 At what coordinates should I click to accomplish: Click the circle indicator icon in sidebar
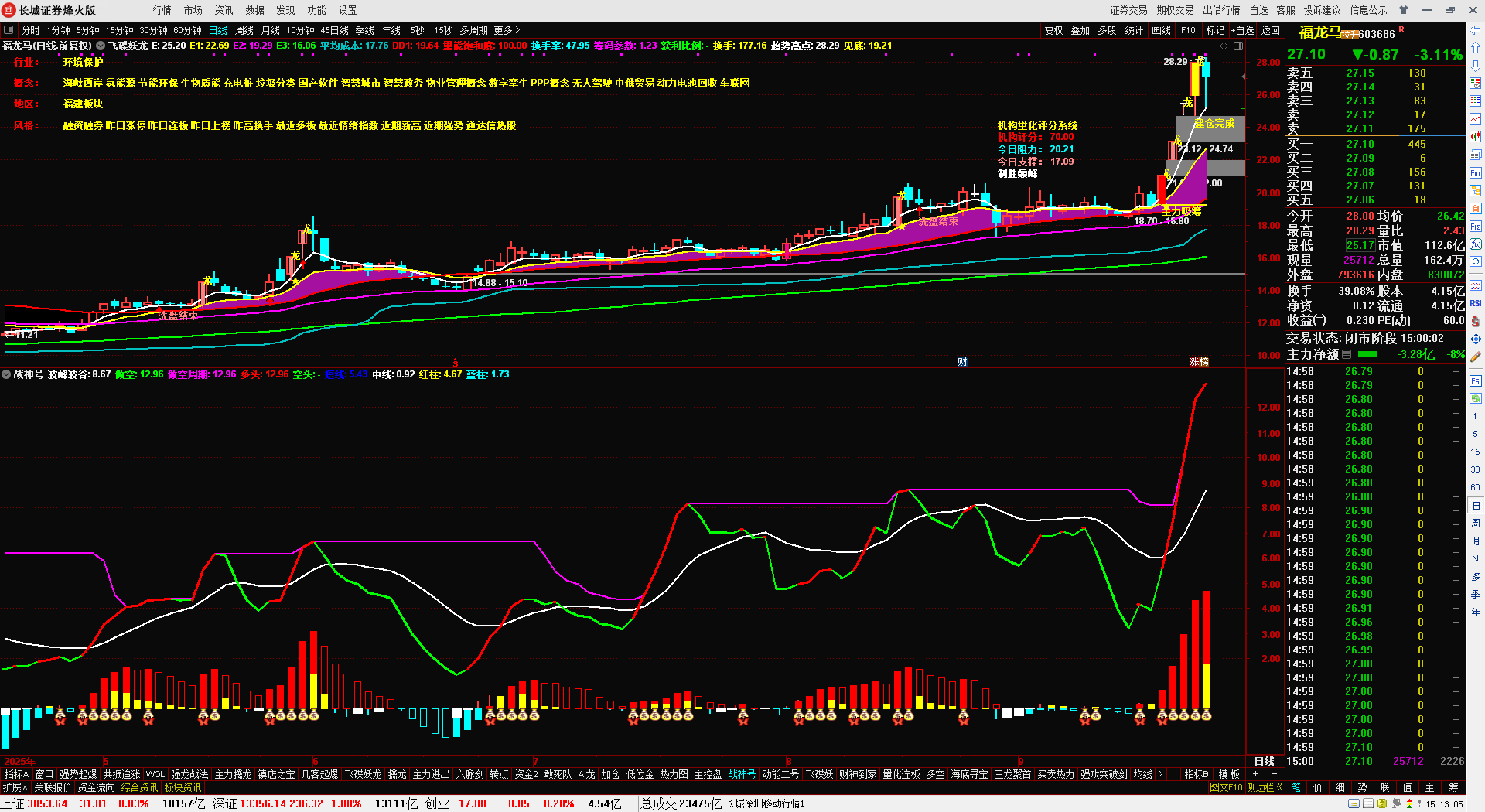[x=1476, y=262]
